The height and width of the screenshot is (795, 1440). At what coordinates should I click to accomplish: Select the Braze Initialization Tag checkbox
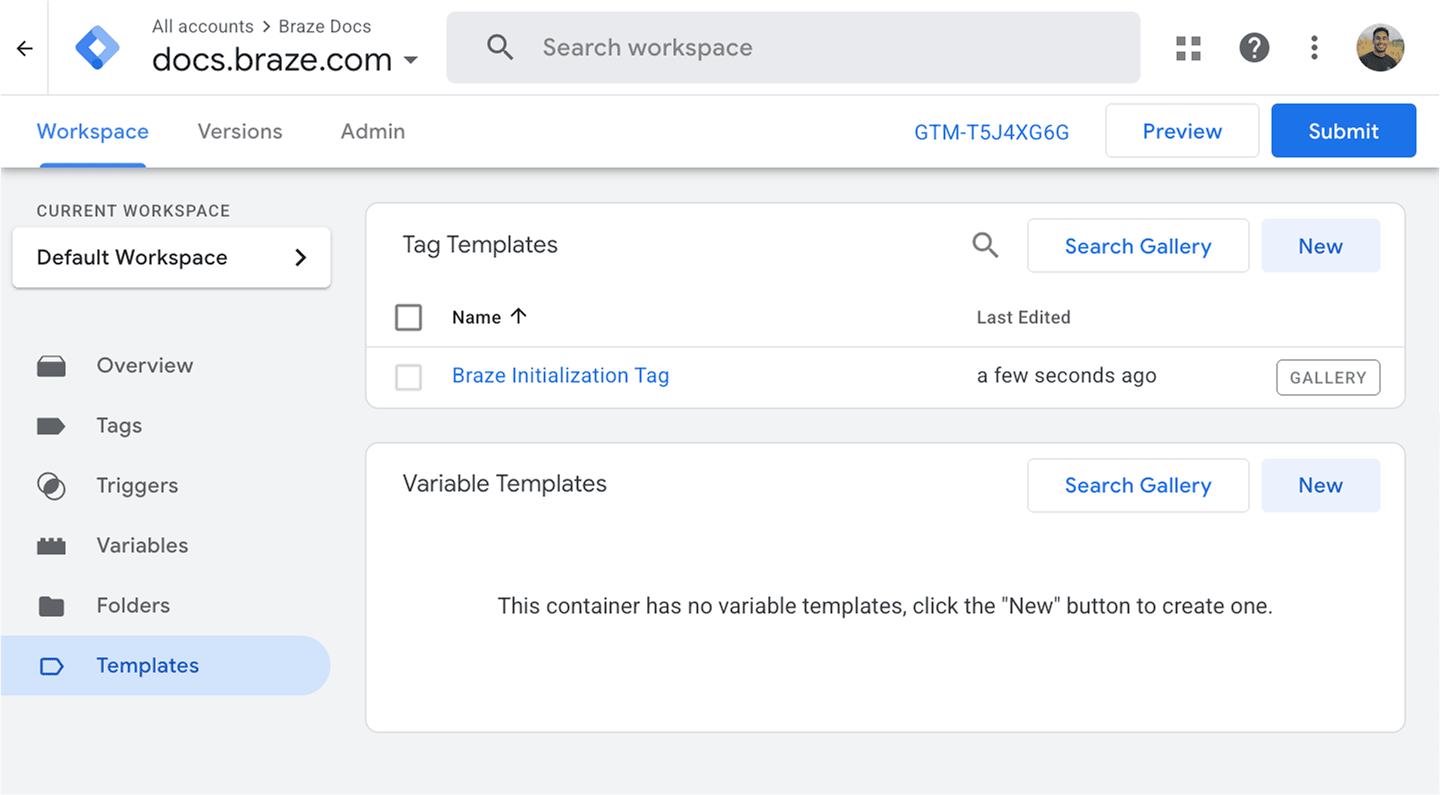(409, 377)
